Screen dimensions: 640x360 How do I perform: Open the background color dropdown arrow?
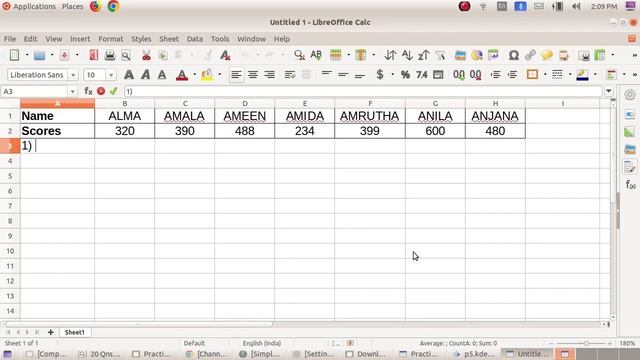tap(220, 75)
